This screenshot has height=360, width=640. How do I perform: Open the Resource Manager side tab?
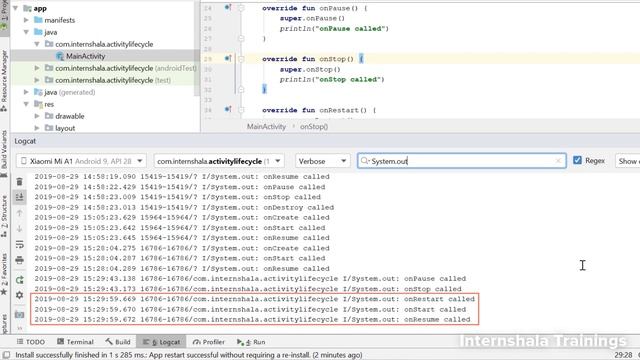(4, 80)
